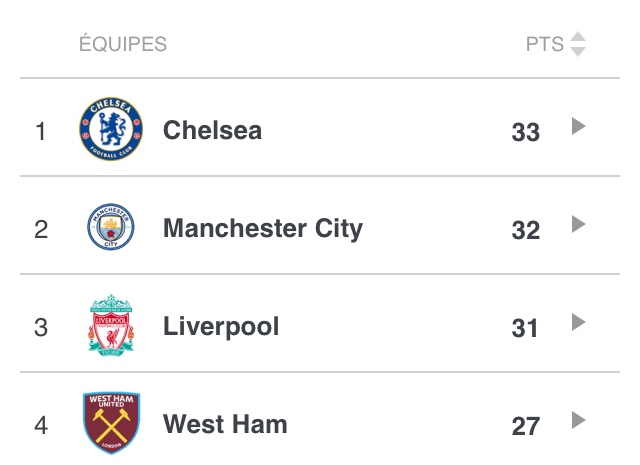Click the ÉQUIPES column header
The width and height of the screenshot is (640, 465).
click(123, 45)
